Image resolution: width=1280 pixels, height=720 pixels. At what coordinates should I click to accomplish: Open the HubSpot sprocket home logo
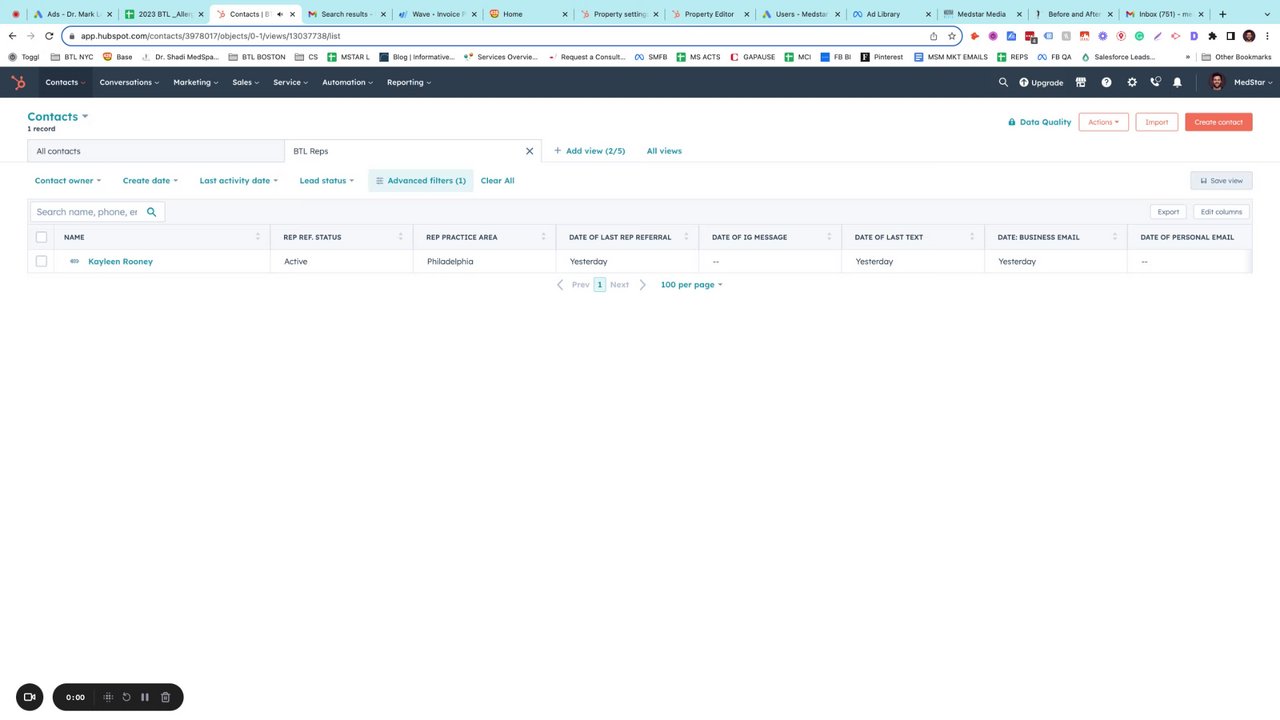[x=18, y=82]
